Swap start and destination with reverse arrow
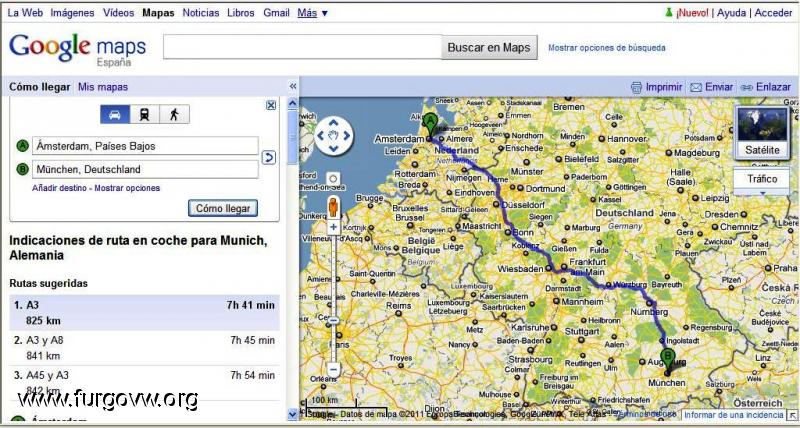This screenshot has width=800, height=428. tap(269, 158)
